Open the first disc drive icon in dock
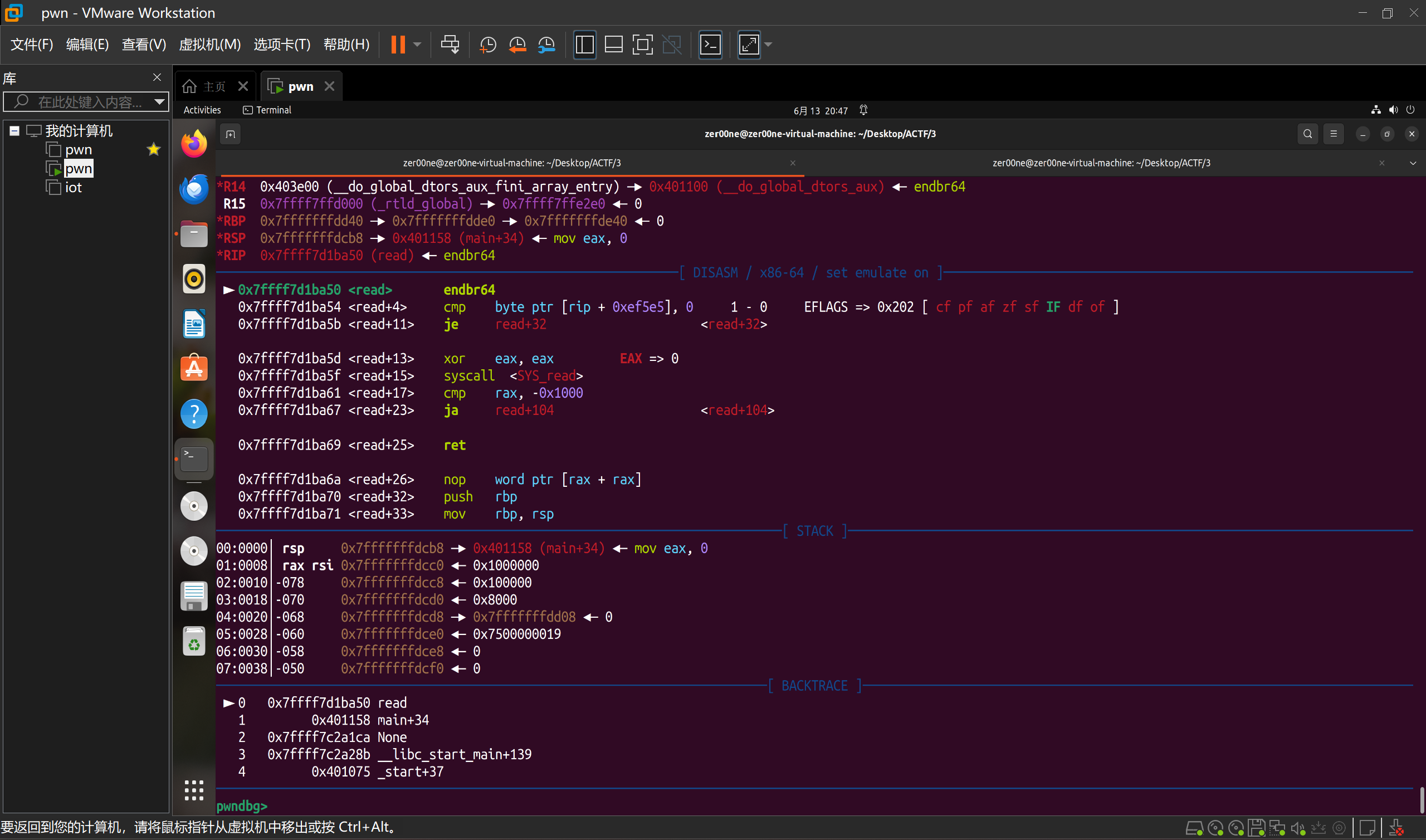The height and width of the screenshot is (840, 1426). (194, 506)
